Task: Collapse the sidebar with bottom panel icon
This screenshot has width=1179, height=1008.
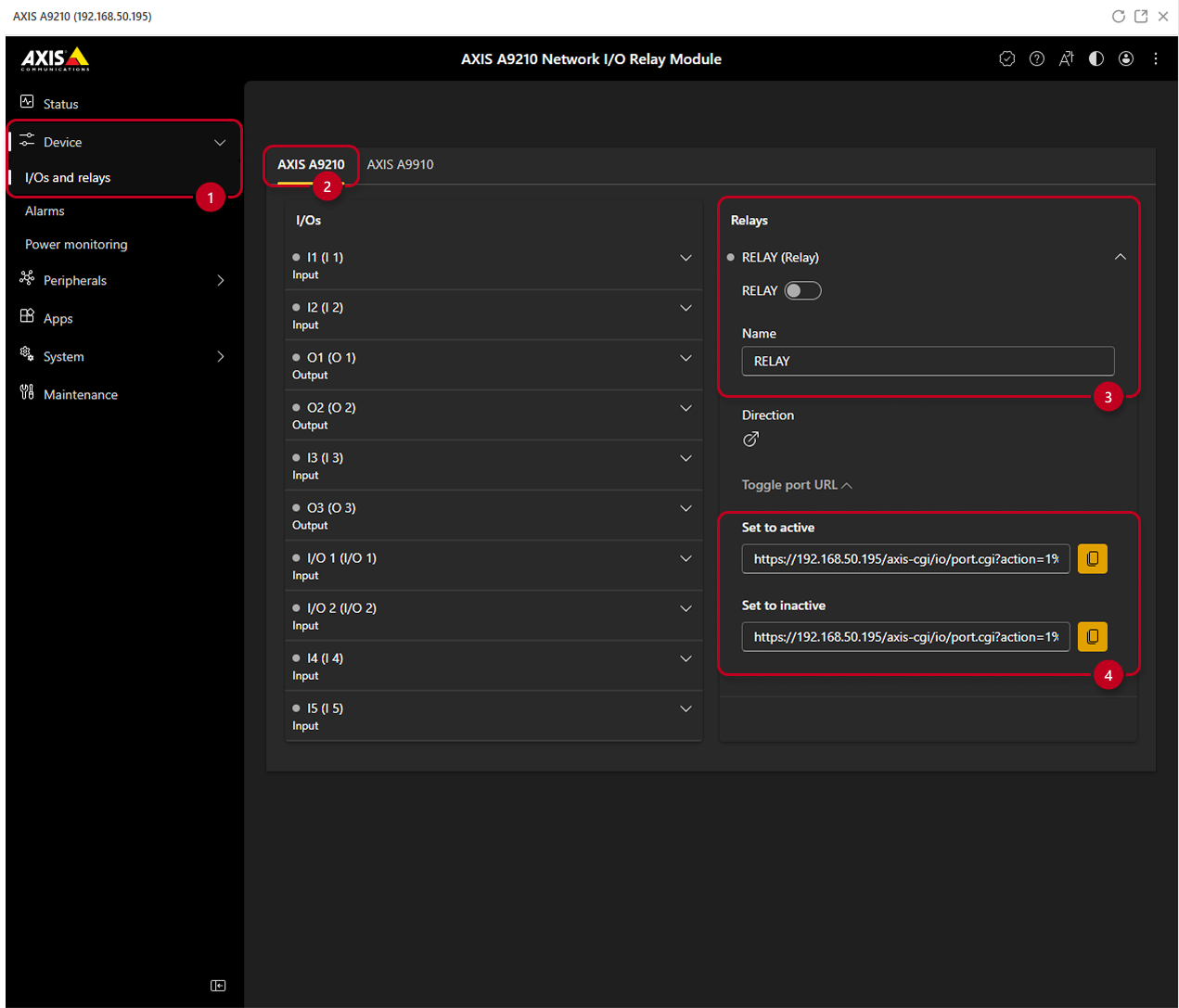Action: 218,986
